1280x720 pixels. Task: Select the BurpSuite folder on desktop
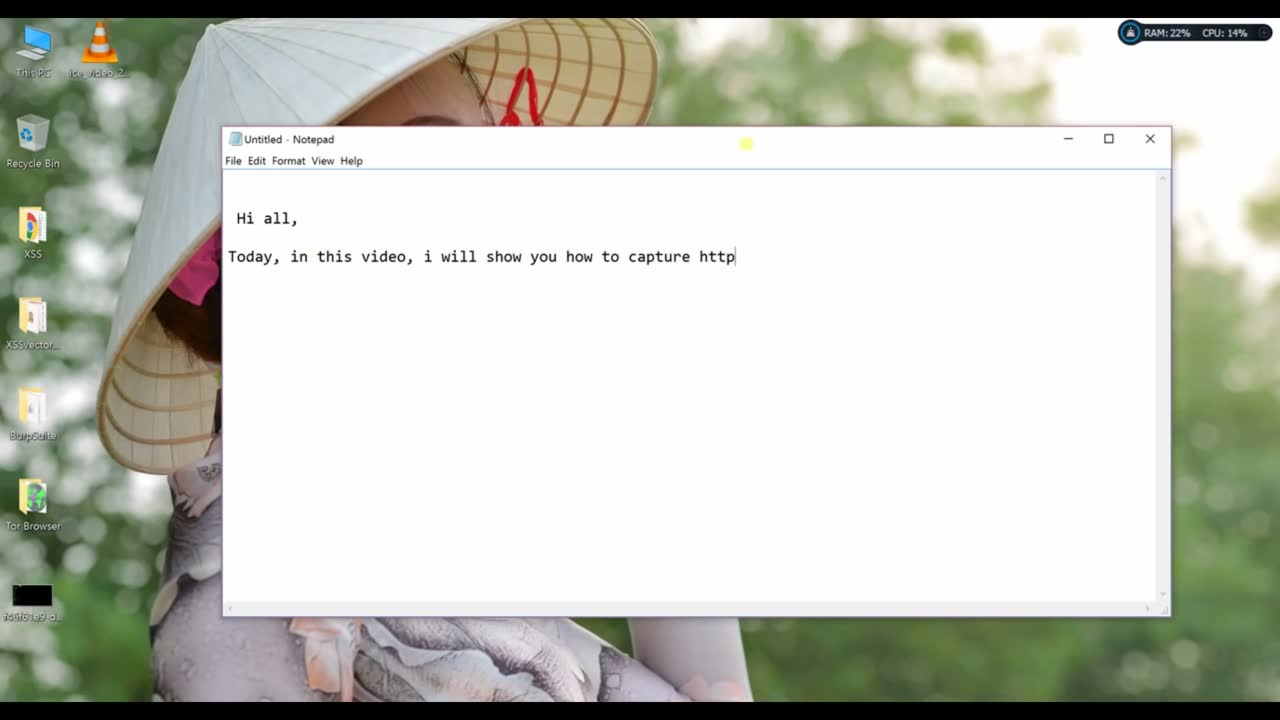coord(33,414)
